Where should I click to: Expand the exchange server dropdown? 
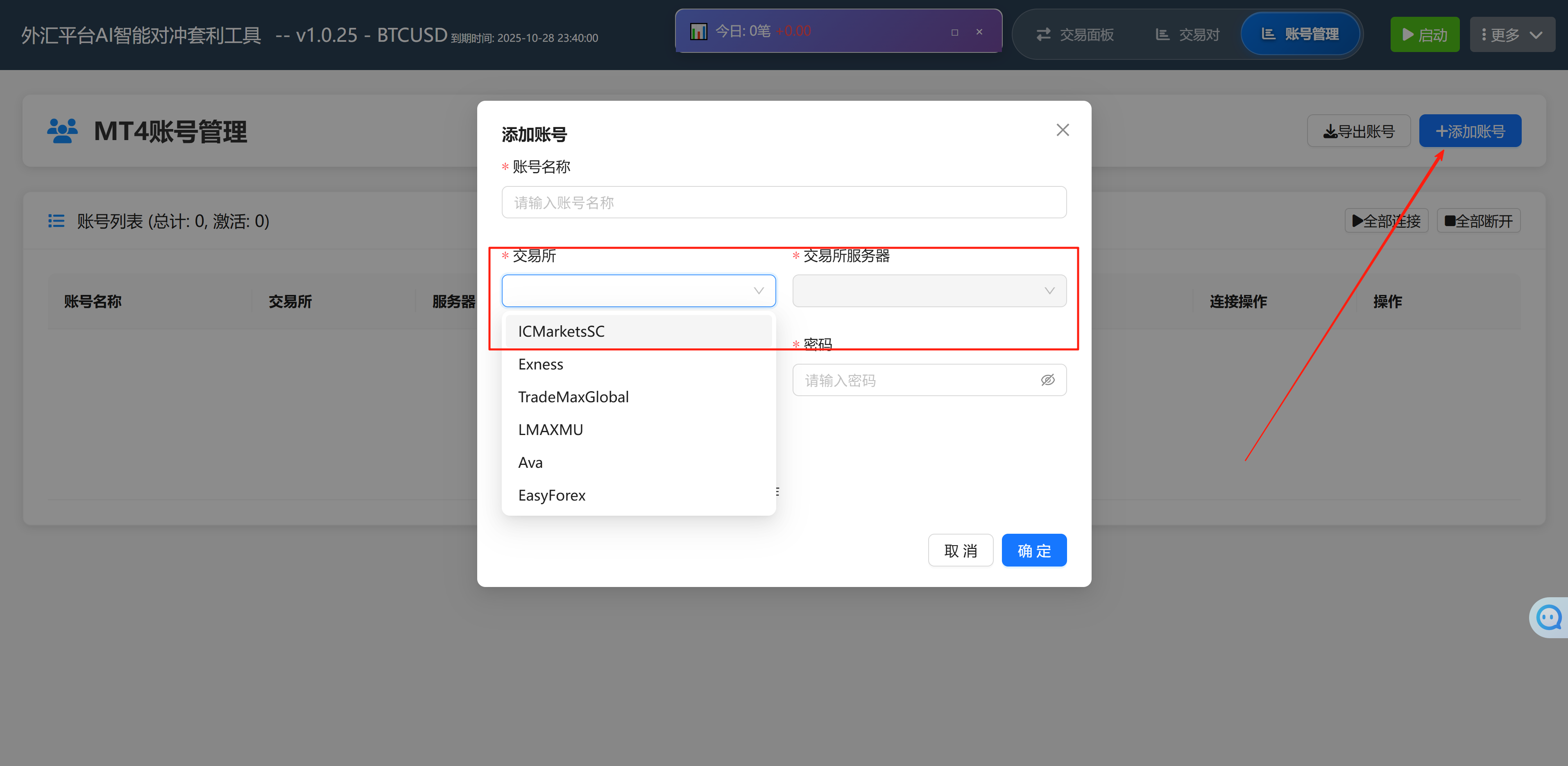[x=929, y=290]
